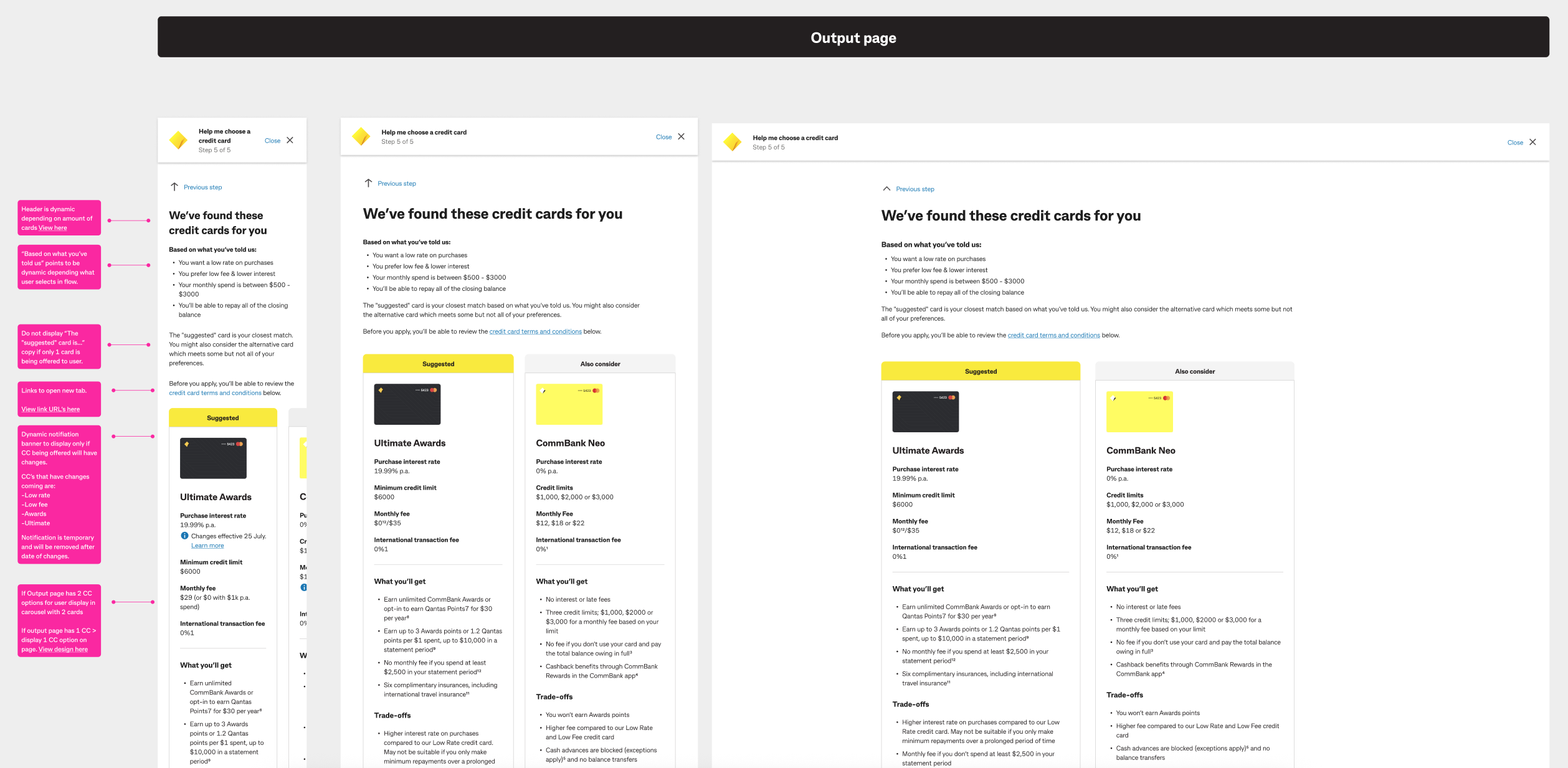Click the 'Ultimate Awards' heading in mobile layout
Viewport: 1568px width, 768px height.
coord(216,497)
